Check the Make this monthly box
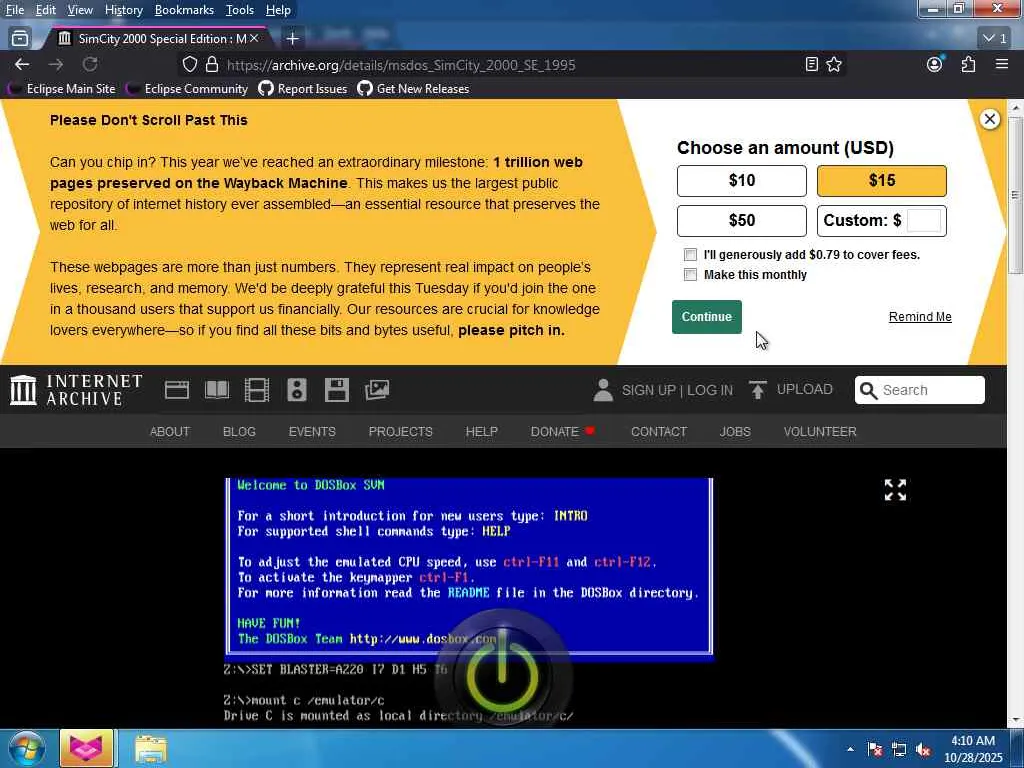 pos(690,275)
